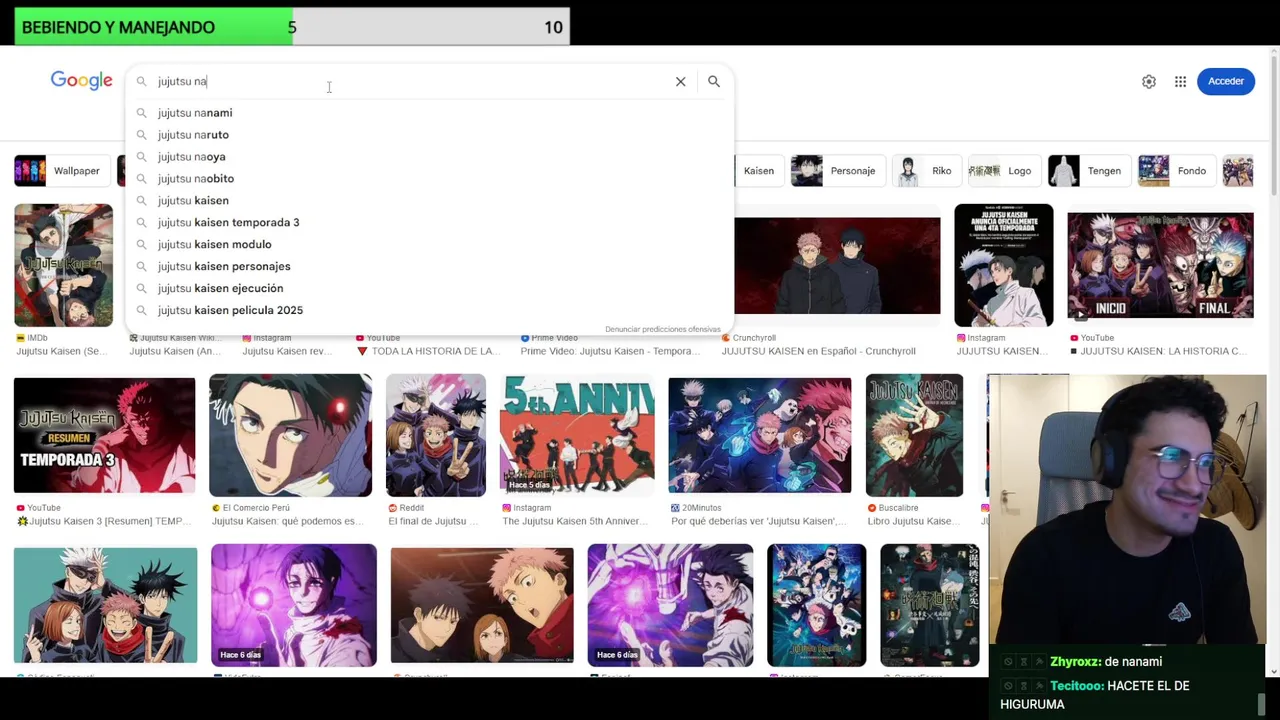Open the Crunchyroll red banner image

tap(837, 266)
